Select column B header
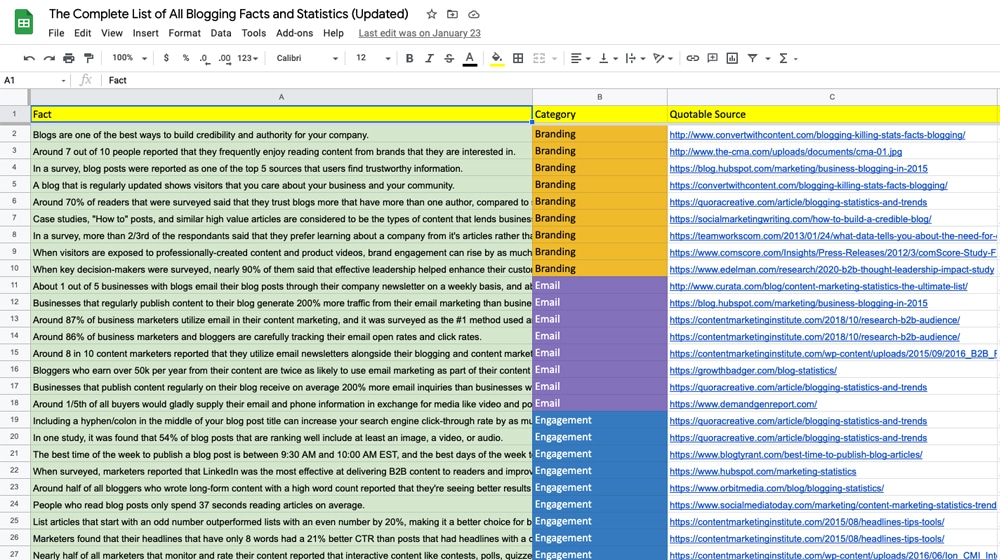The width and height of the screenshot is (1000, 560). [599, 97]
